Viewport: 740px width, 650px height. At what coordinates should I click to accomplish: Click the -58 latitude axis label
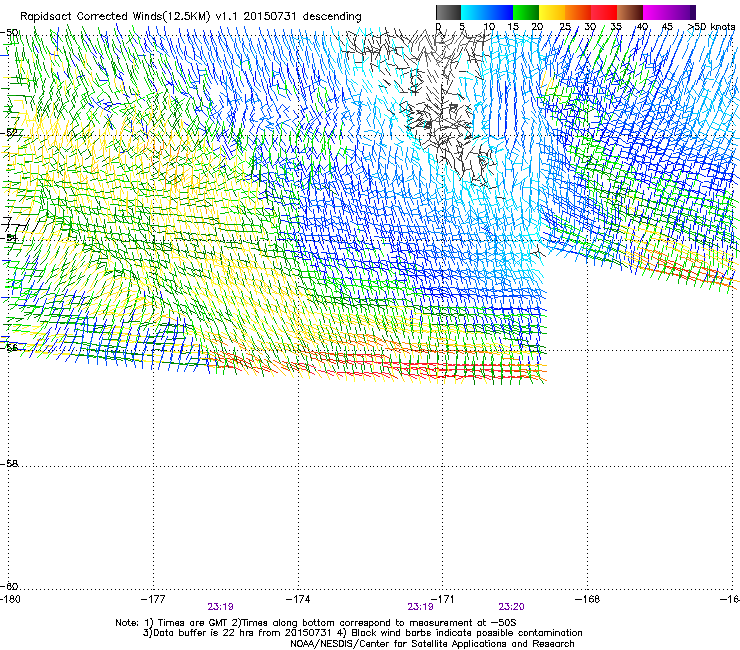point(9,464)
